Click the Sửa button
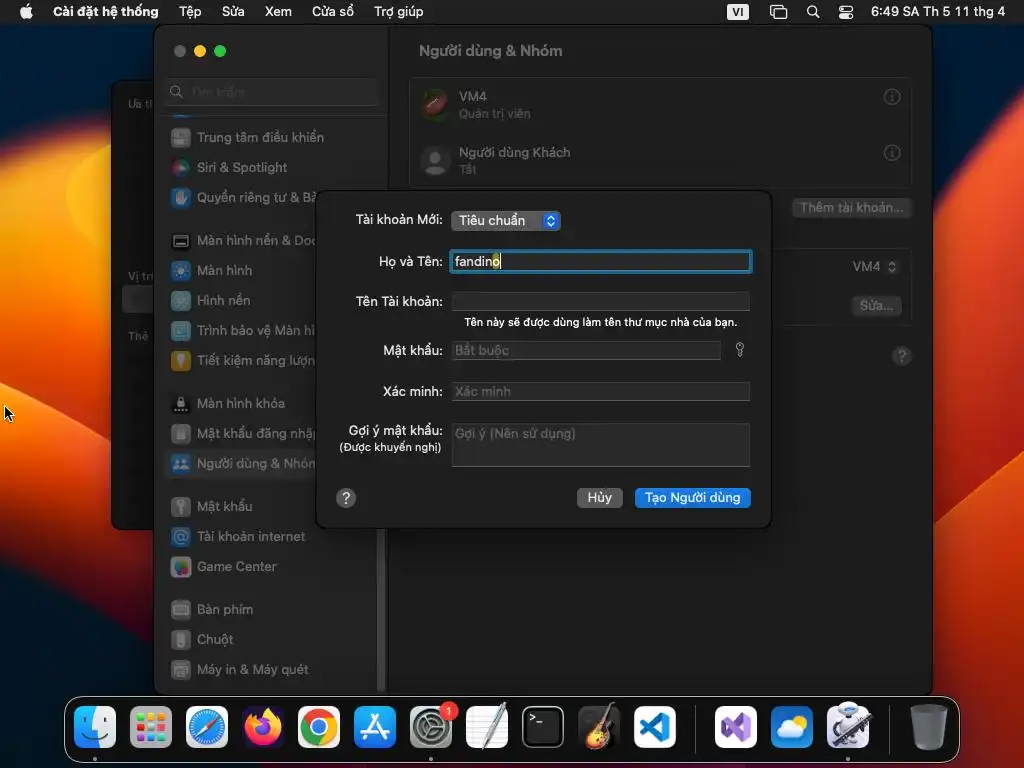The height and width of the screenshot is (768, 1024). [876, 306]
